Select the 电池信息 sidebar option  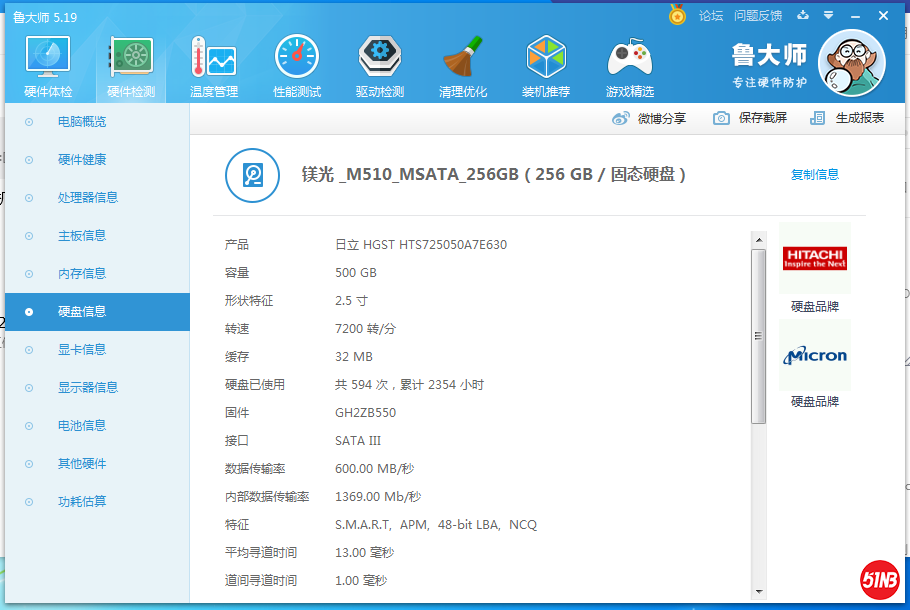tap(82, 426)
